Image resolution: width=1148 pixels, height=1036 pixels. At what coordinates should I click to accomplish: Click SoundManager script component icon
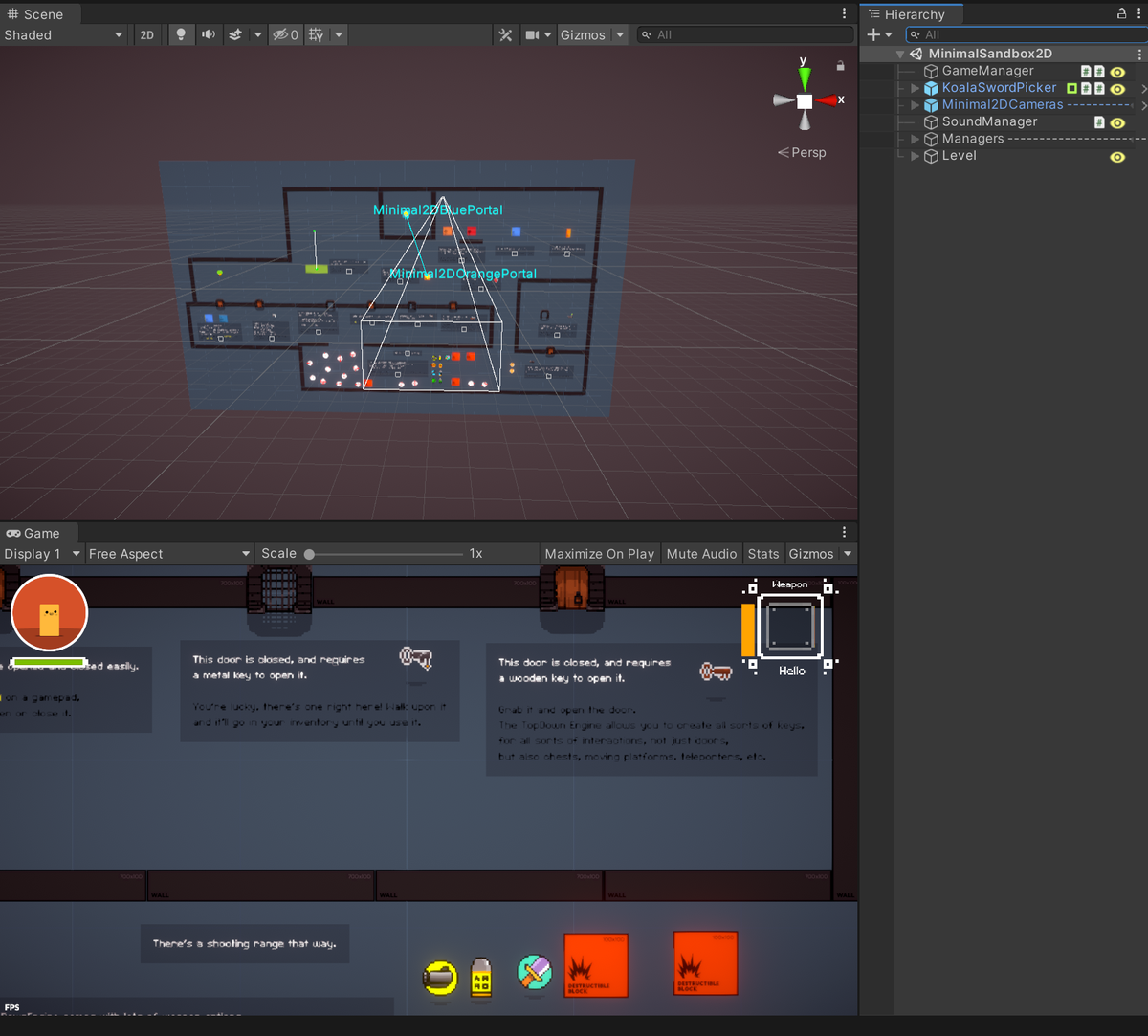[1099, 122]
